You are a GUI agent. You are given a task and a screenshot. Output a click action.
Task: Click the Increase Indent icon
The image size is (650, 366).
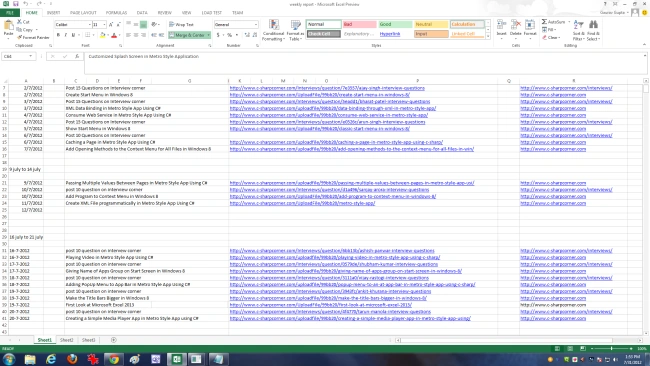click(161, 35)
